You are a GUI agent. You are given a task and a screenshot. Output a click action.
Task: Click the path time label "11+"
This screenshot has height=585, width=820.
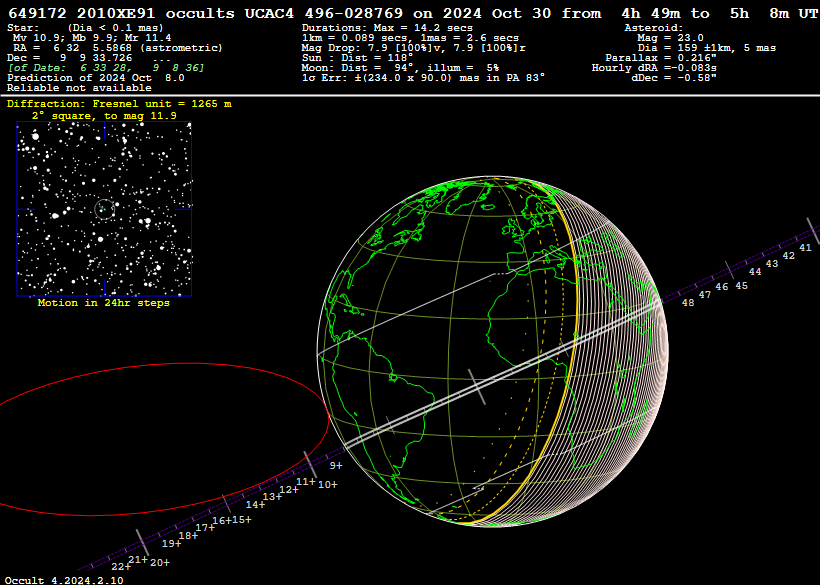pyautogui.click(x=305, y=481)
